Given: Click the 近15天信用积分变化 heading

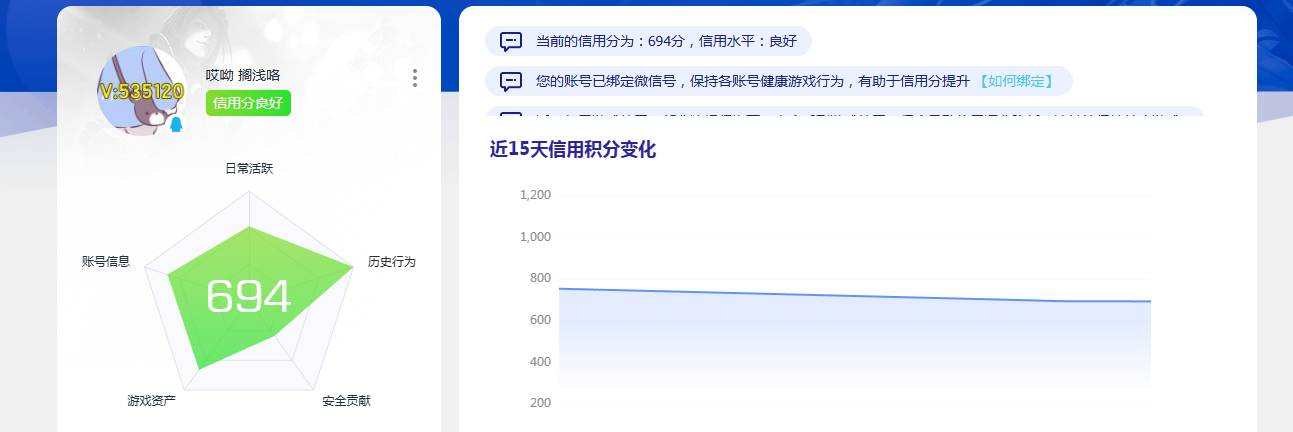Looking at the screenshot, I should point(572,150).
